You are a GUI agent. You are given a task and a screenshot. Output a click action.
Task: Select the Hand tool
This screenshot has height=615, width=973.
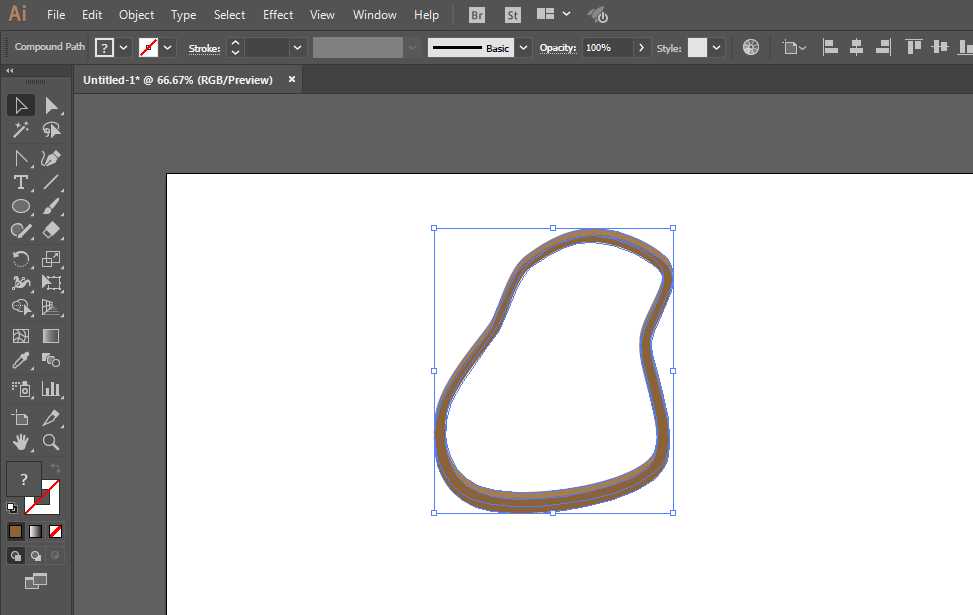20,441
